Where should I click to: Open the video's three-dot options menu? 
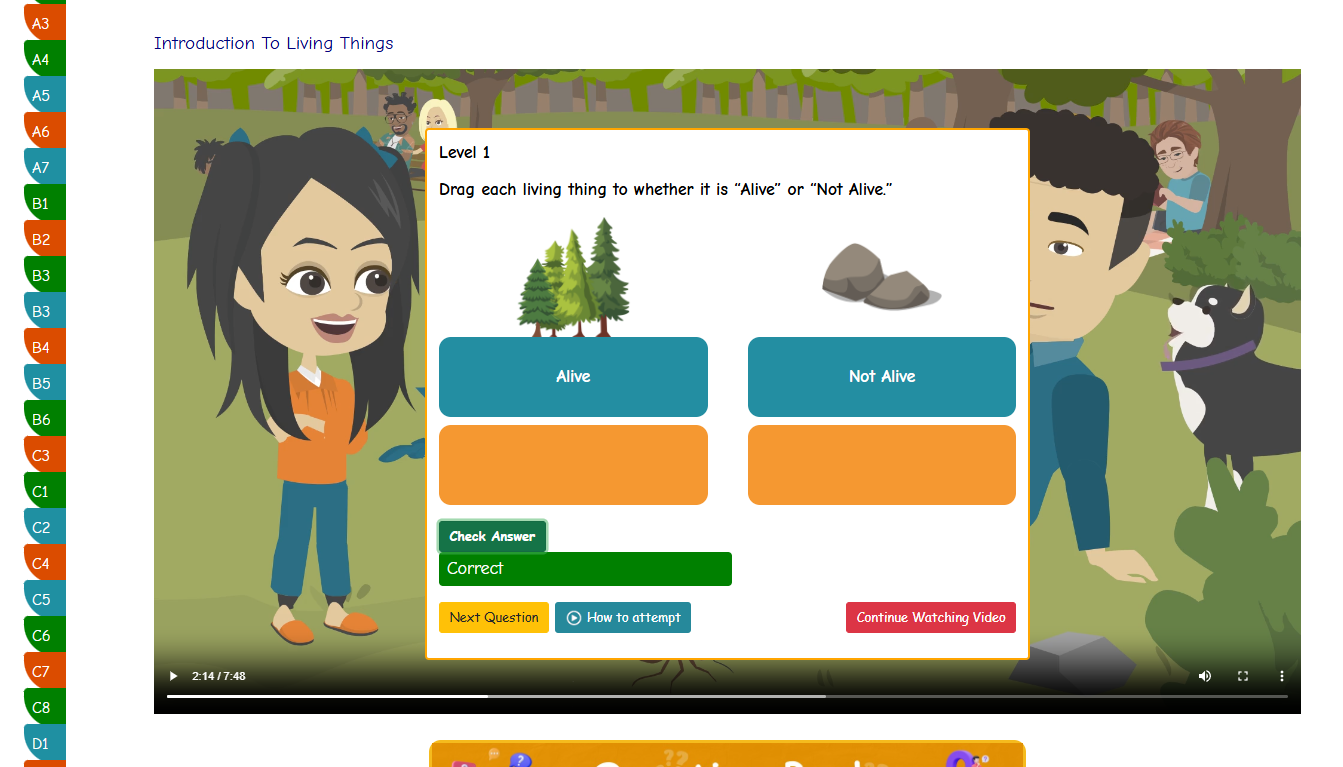click(1281, 676)
